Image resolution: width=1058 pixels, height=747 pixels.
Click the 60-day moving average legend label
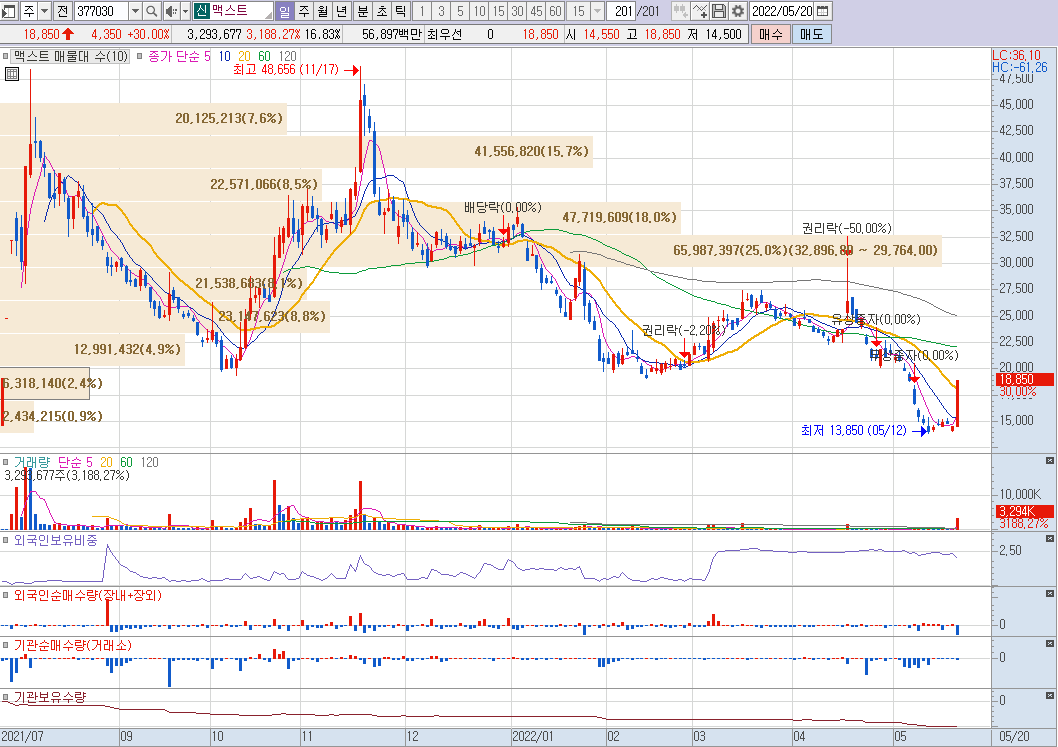[x=264, y=57]
